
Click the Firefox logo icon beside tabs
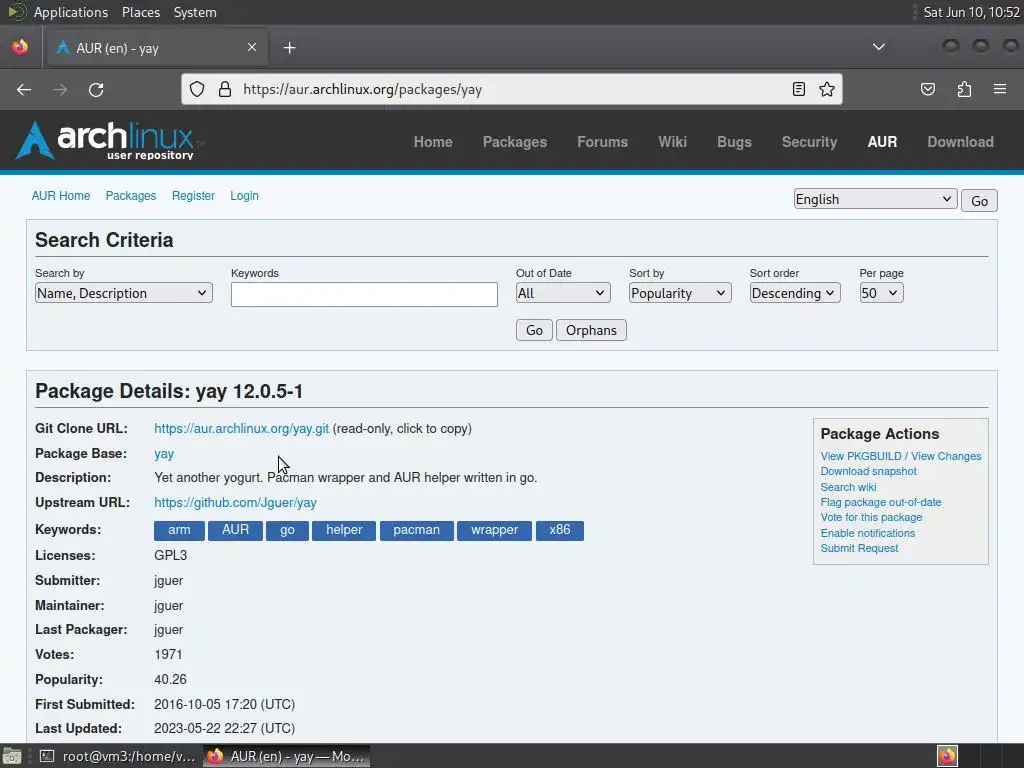pos(20,47)
